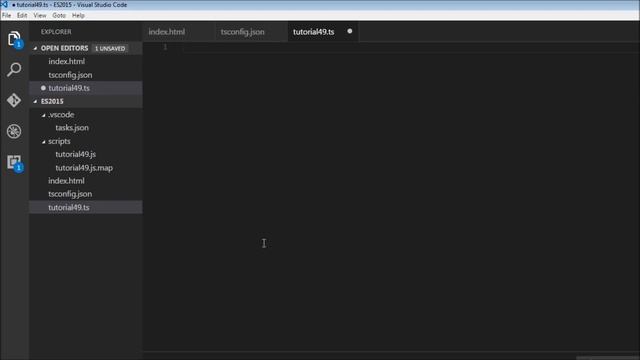The height and width of the screenshot is (360, 640).
Task: Switch to the index.html editor tab
Action: (x=179, y=32)
